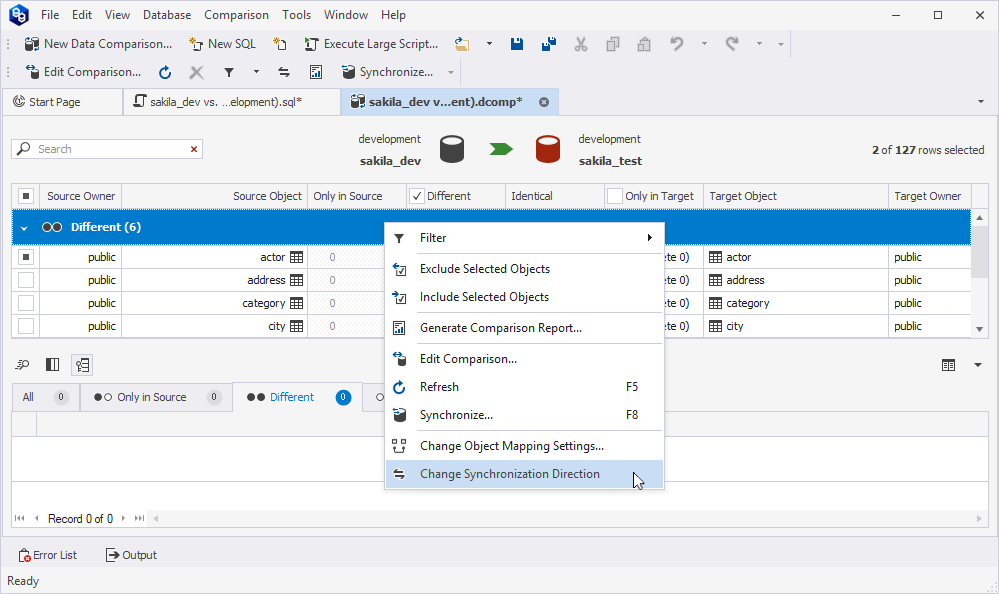Uncheck the Different column checkbox
This screenshot has height=594, width=999.
pos(417,196)
